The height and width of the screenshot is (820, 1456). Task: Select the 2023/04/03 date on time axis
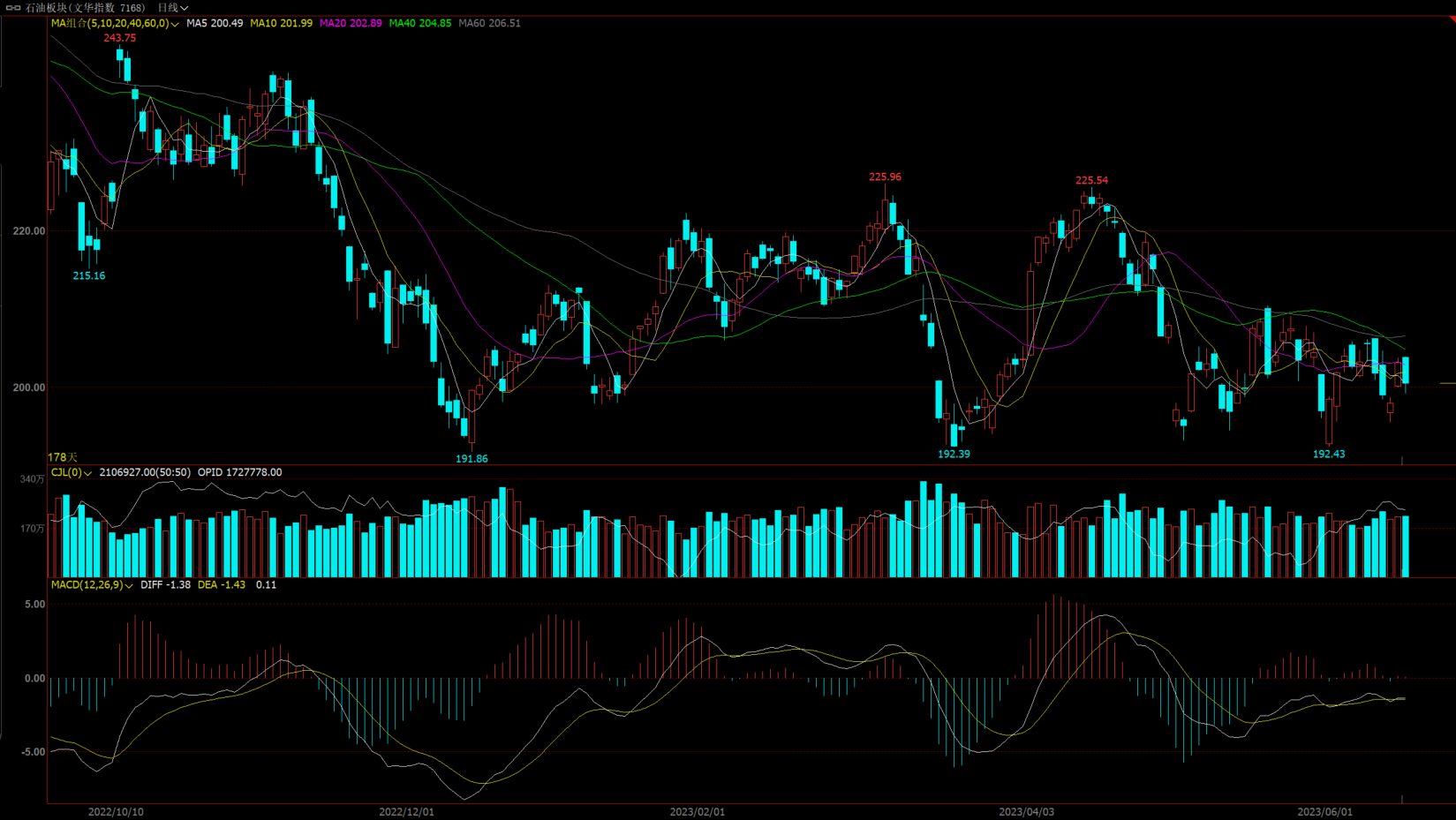[x=1027, y=812]
